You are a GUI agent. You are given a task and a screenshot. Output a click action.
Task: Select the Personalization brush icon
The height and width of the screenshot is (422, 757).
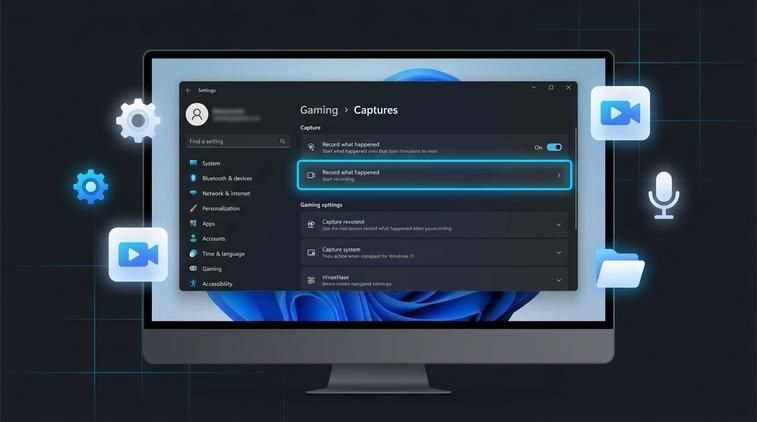pos(193,208)
